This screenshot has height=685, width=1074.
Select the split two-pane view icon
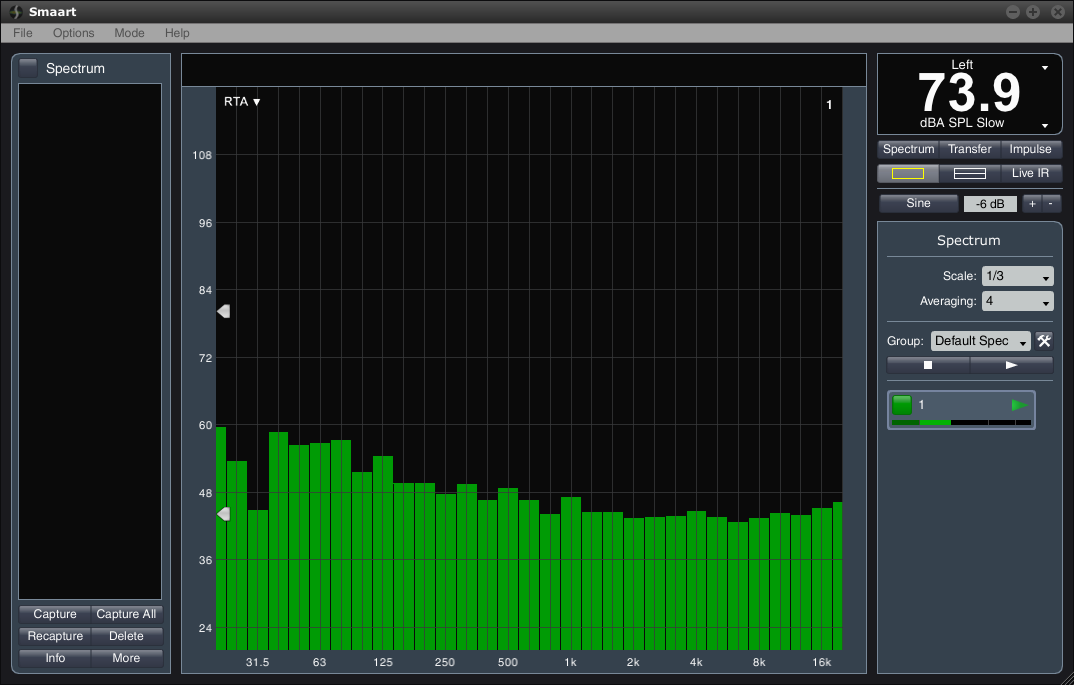969,173
